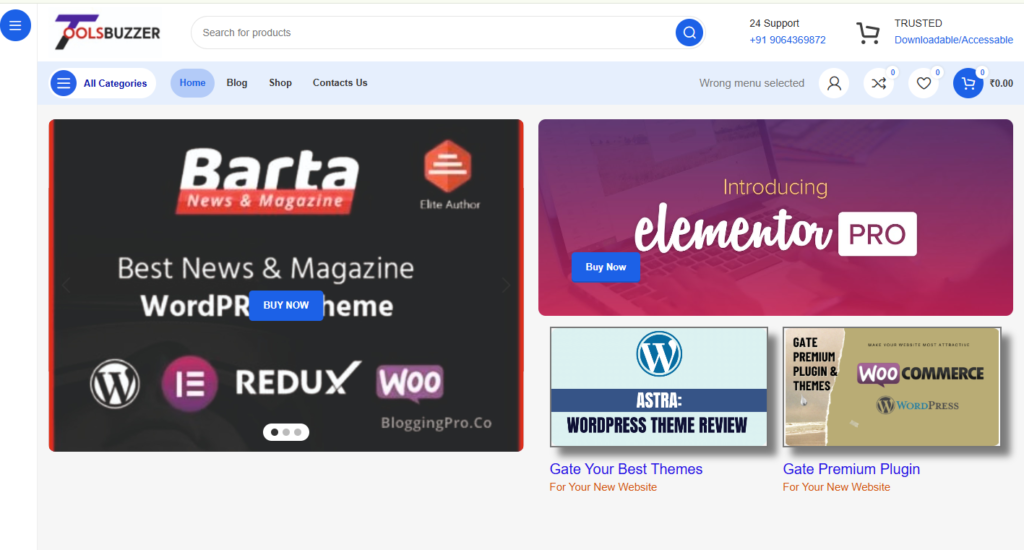Viewport: 1024px width, 550px height.
Task: Open Gate Your Best Themes link
Action: [626, 469]
